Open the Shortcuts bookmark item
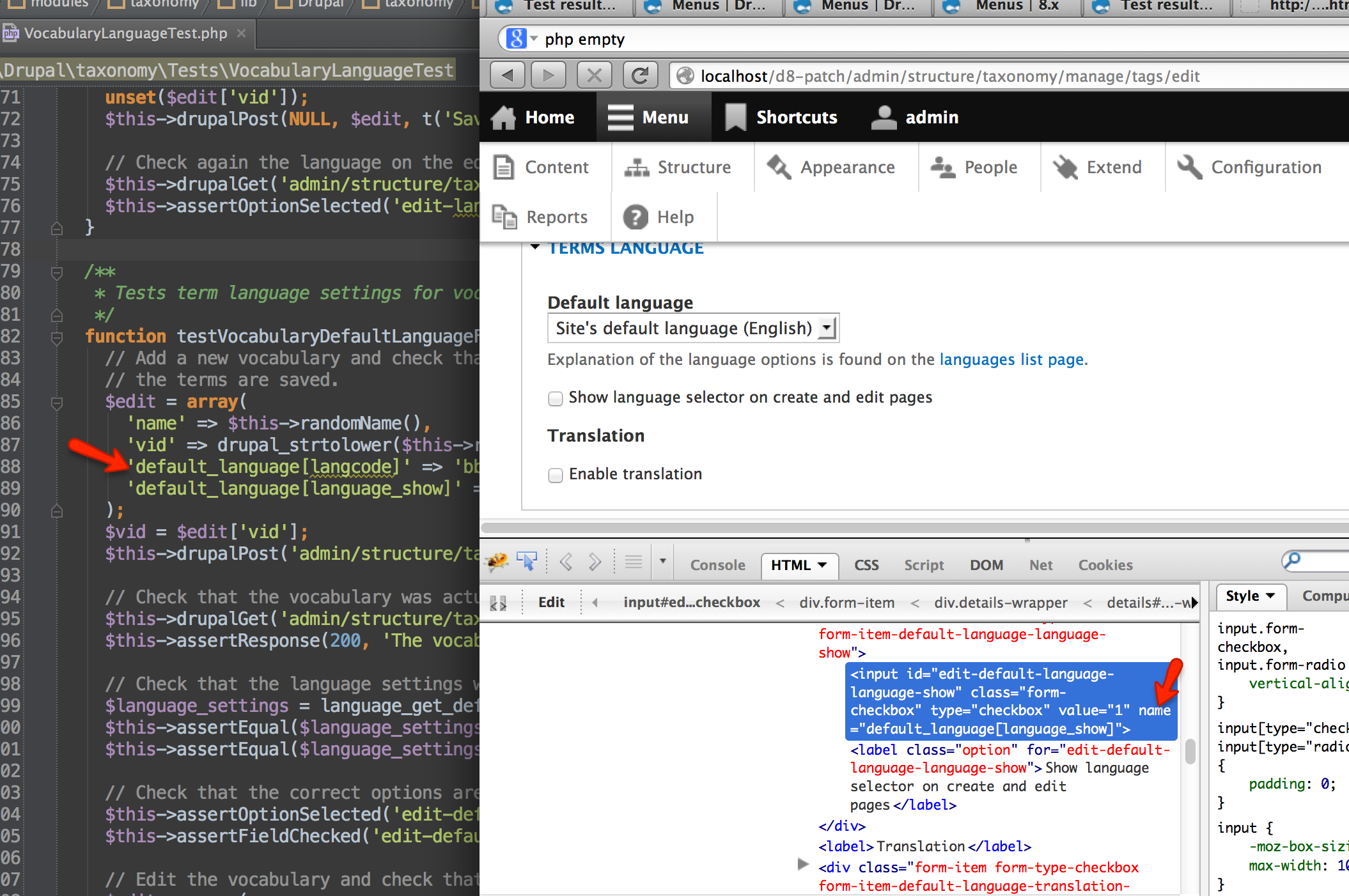 [781, 118]
